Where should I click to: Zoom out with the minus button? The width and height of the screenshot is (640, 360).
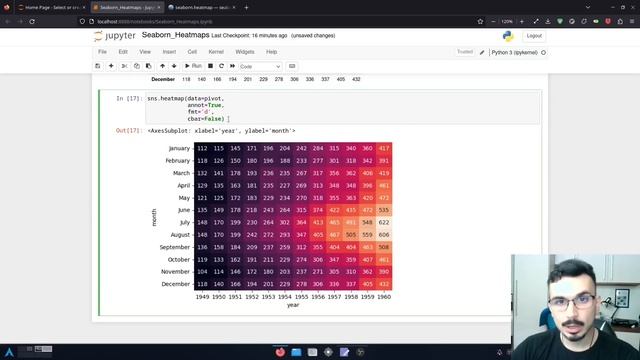[x=493, y=21]
